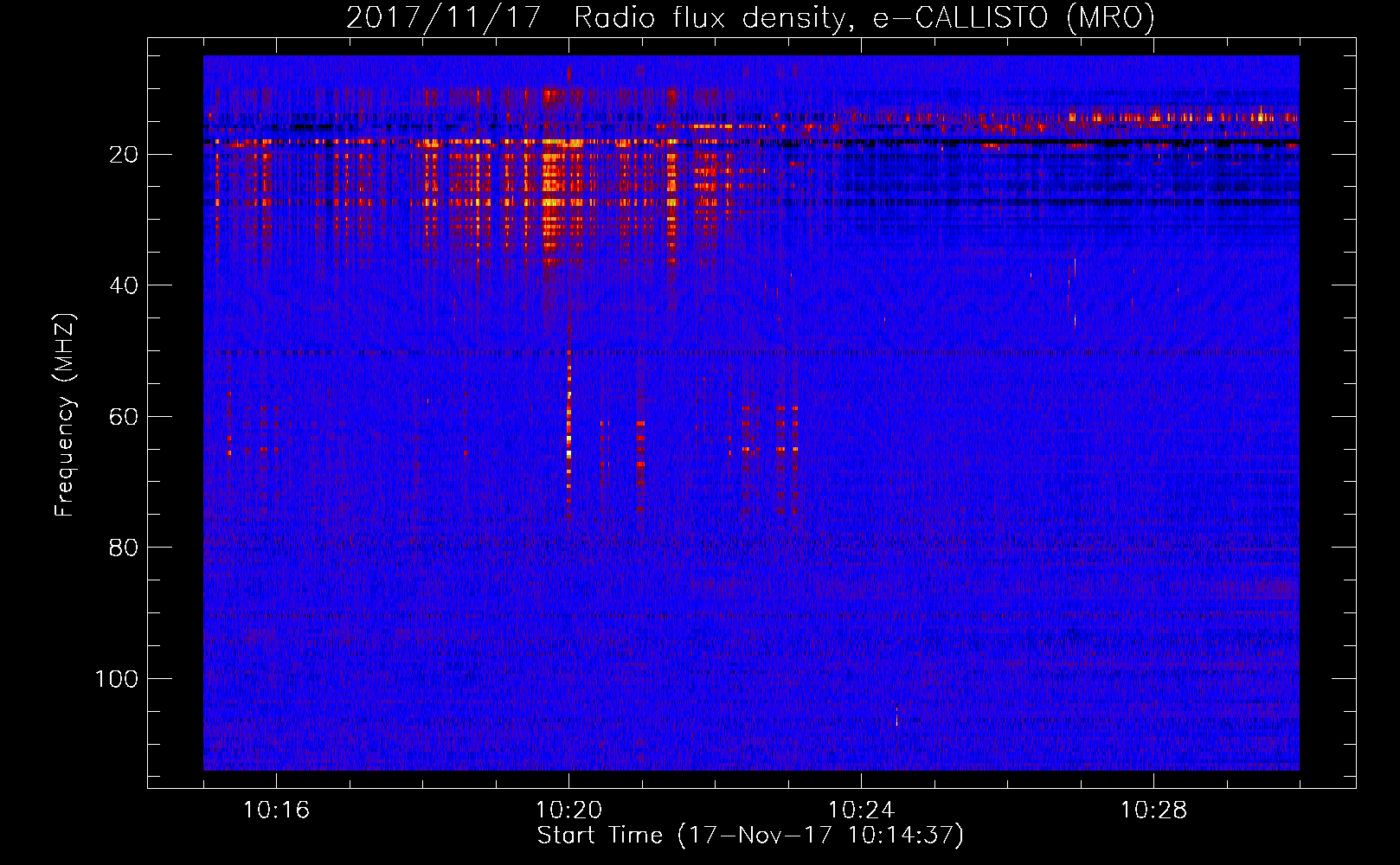
Task: Click the 80 MHz frequency tick label
Action: 124,548
